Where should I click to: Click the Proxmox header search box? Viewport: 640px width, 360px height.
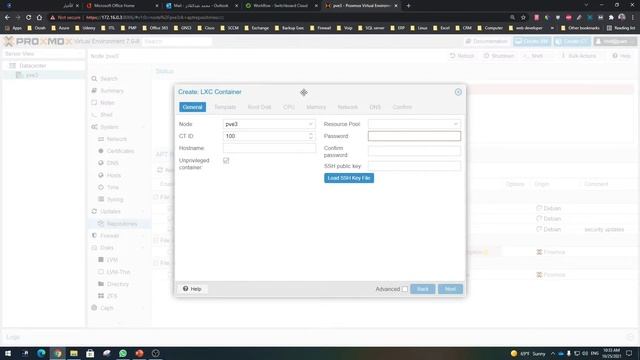point(177,41)
